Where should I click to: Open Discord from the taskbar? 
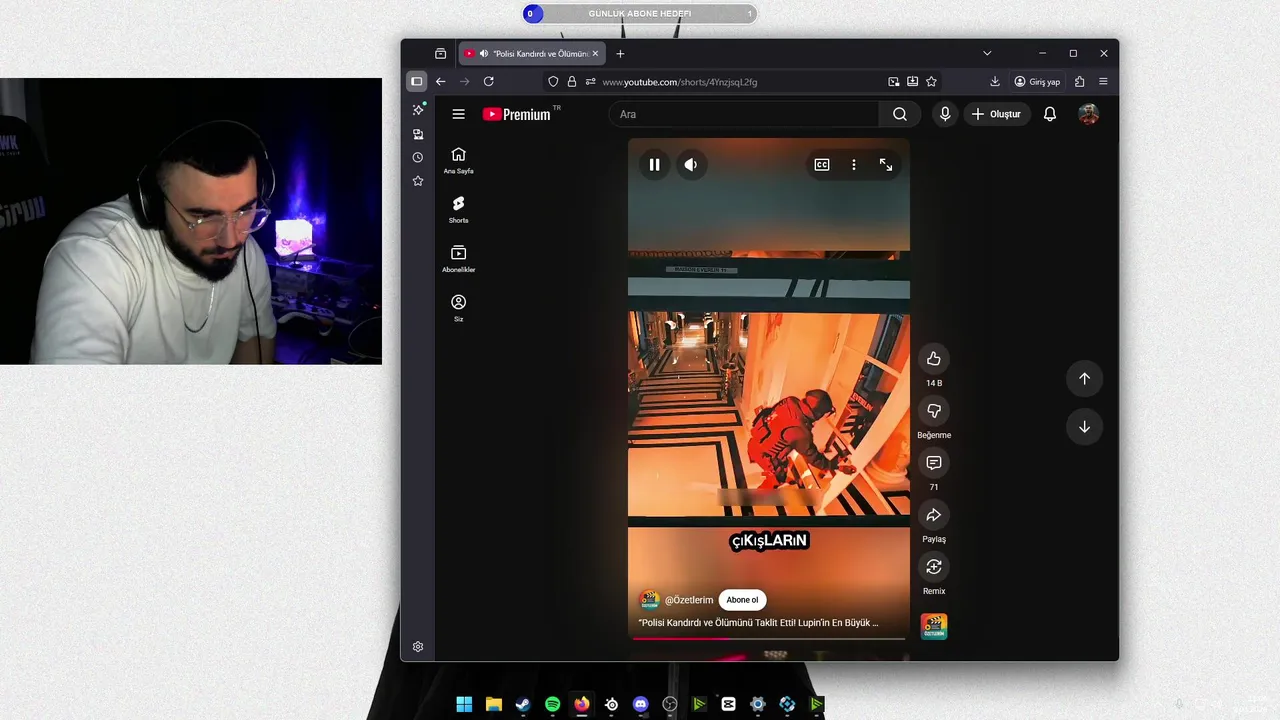click(x=641, y=704)
